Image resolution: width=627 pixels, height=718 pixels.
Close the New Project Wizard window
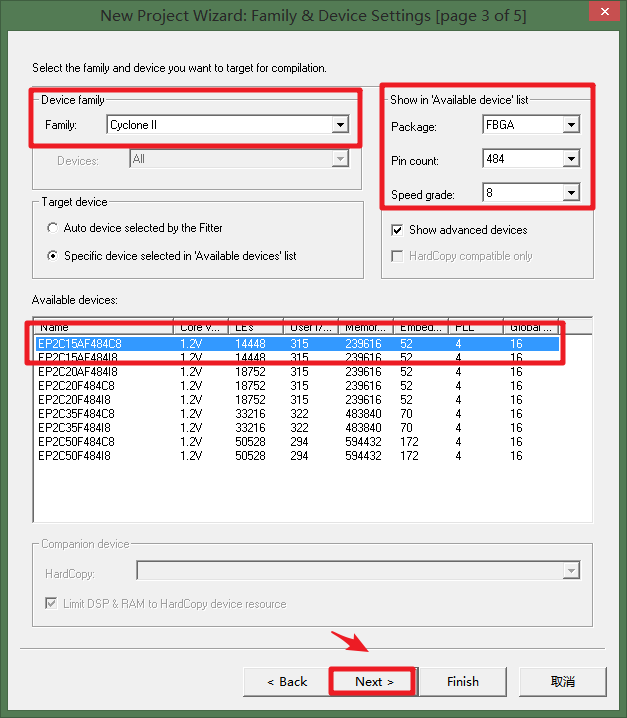605,11
